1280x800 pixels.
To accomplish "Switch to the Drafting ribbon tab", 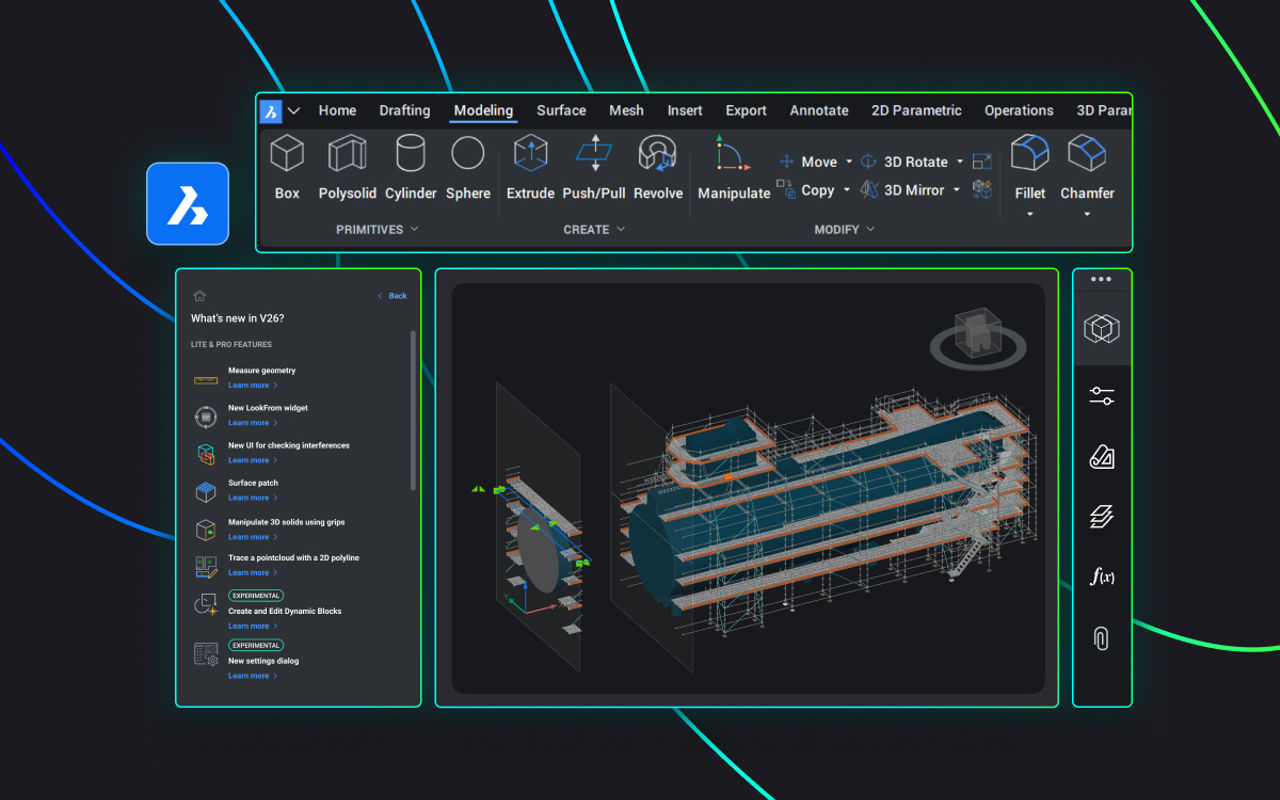I will pos(404,111).
